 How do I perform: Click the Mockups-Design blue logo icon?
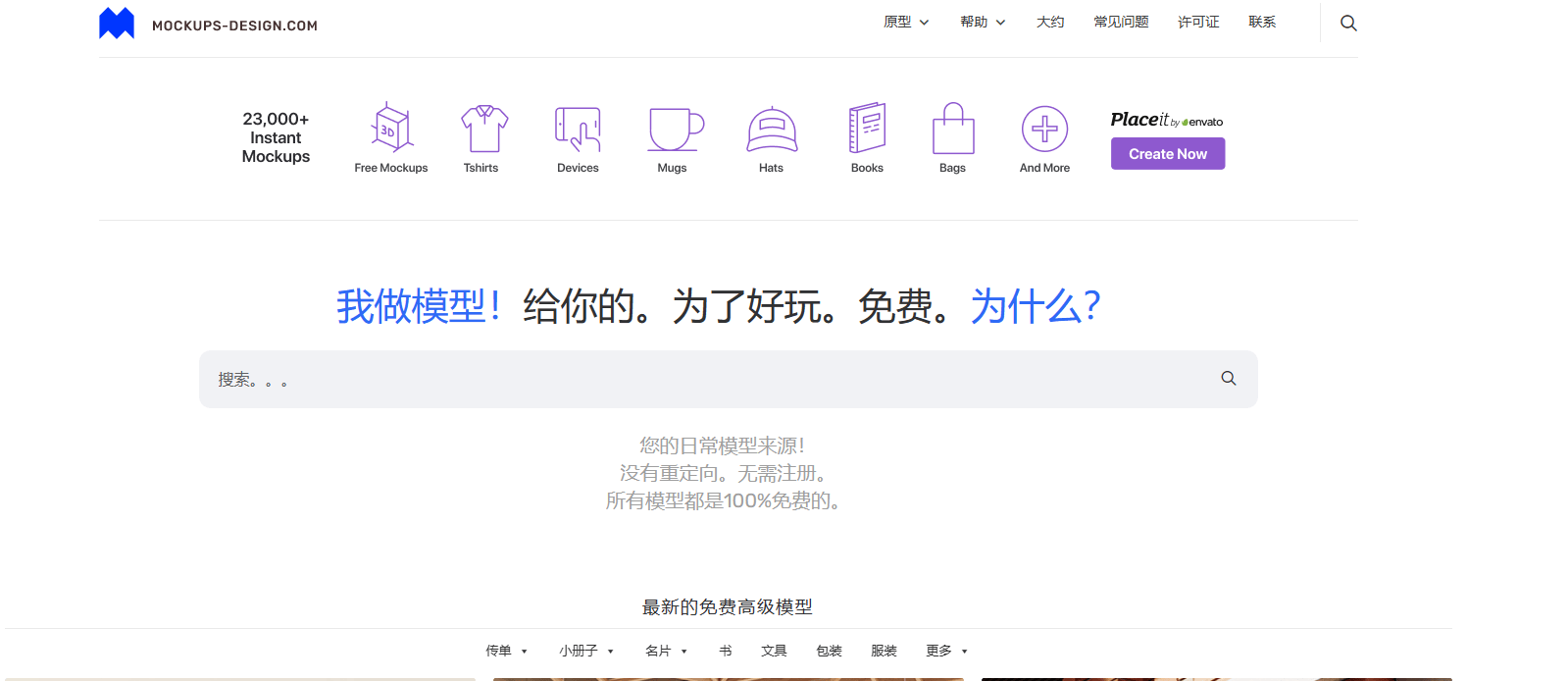[117, 24]
